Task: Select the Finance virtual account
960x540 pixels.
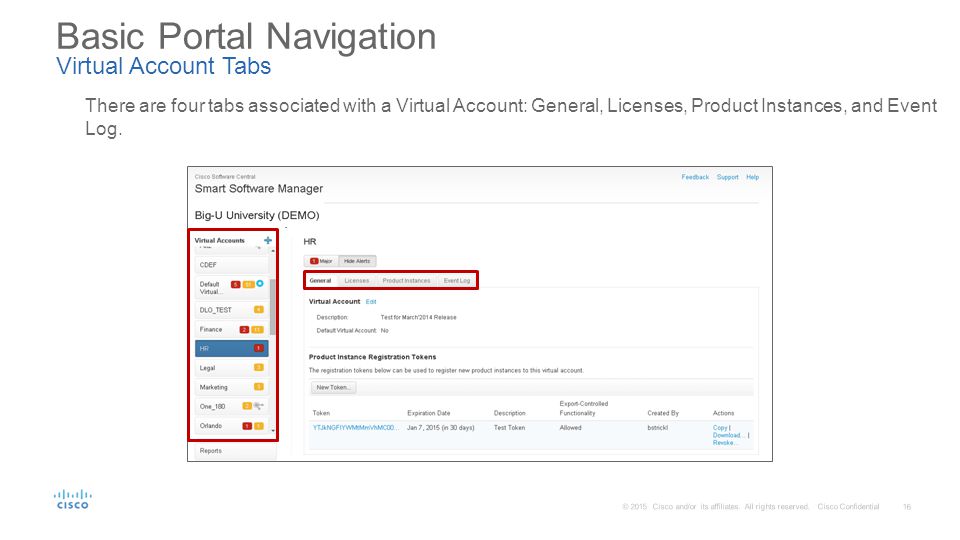Action: pos(231,329)
